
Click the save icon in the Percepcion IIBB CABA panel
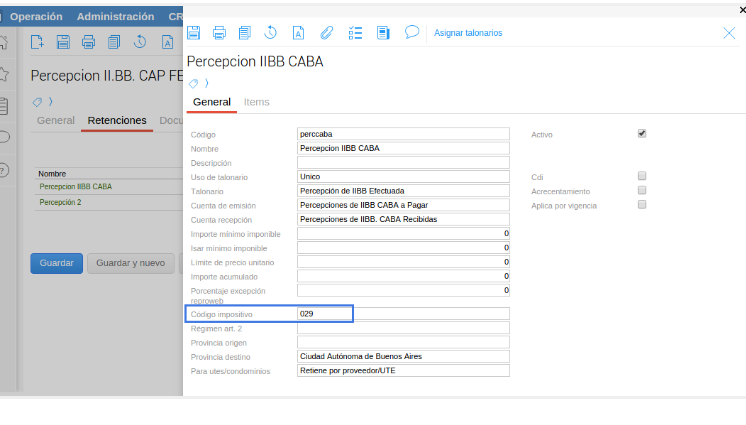[x=194, y=33]
